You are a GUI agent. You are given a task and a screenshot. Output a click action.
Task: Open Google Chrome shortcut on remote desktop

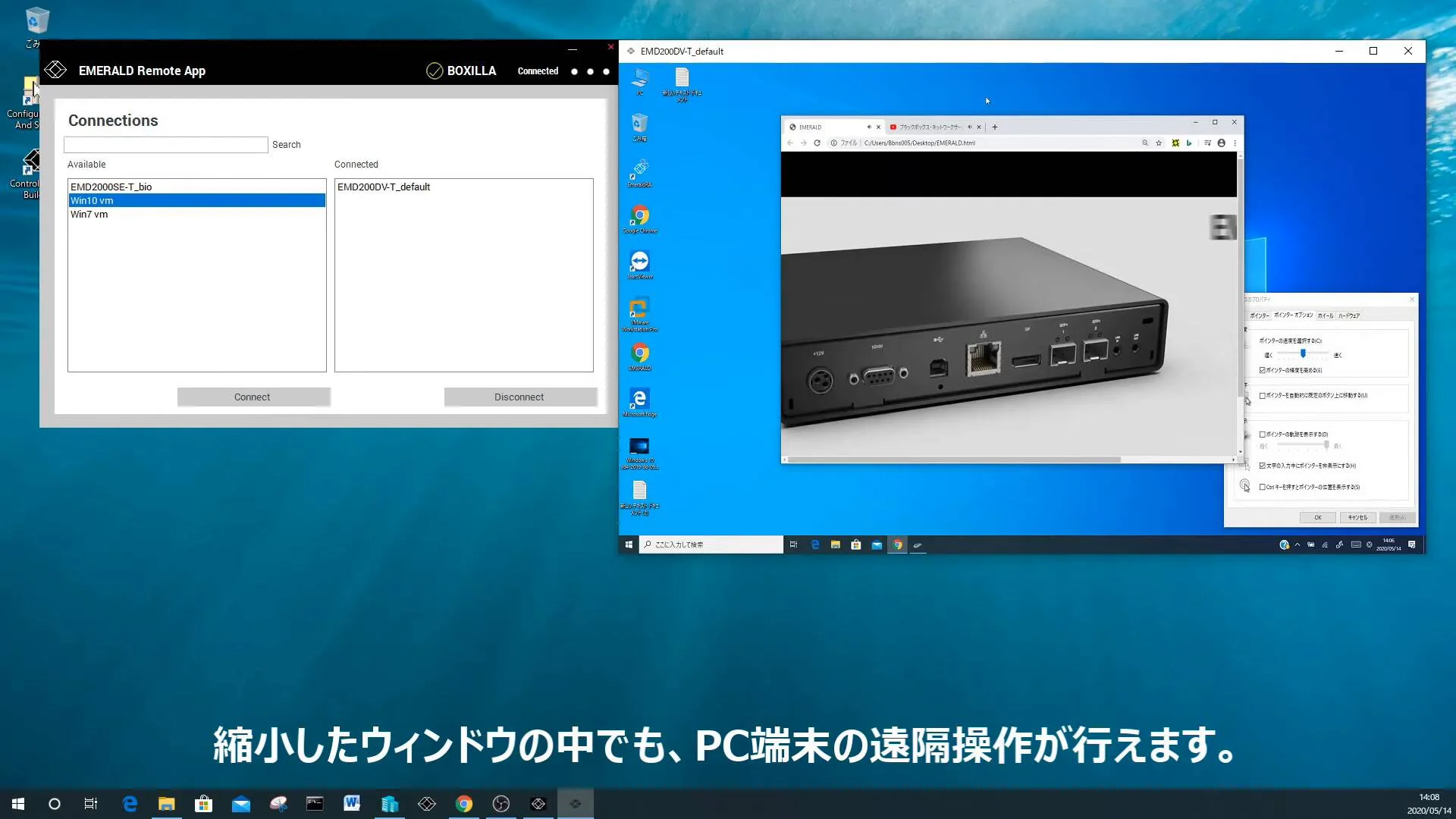[640, 219]
